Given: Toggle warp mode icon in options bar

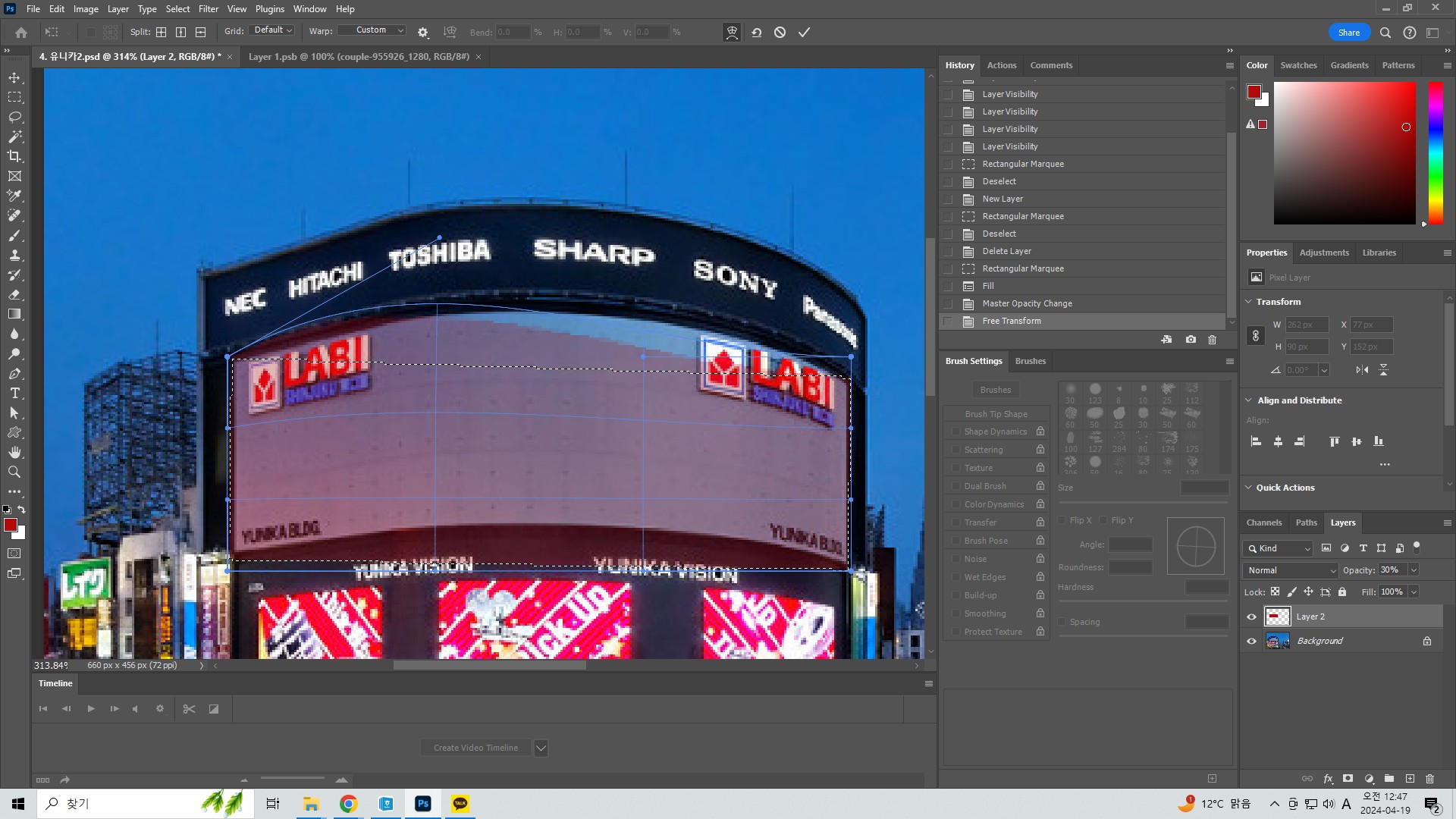Looking at the screenshot, I should [732, 32].
